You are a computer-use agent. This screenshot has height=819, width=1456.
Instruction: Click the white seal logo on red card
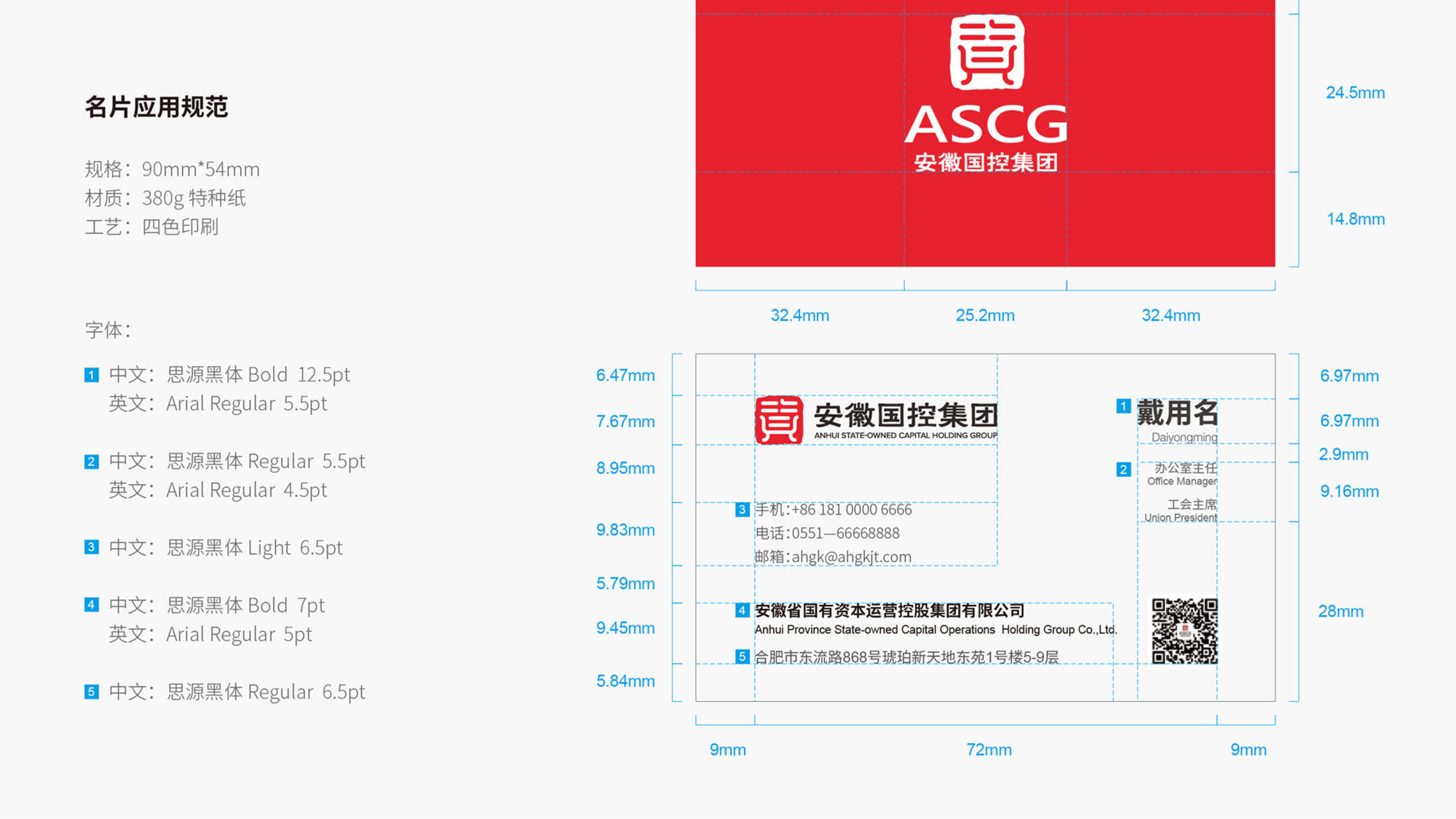tap(986, 52)
